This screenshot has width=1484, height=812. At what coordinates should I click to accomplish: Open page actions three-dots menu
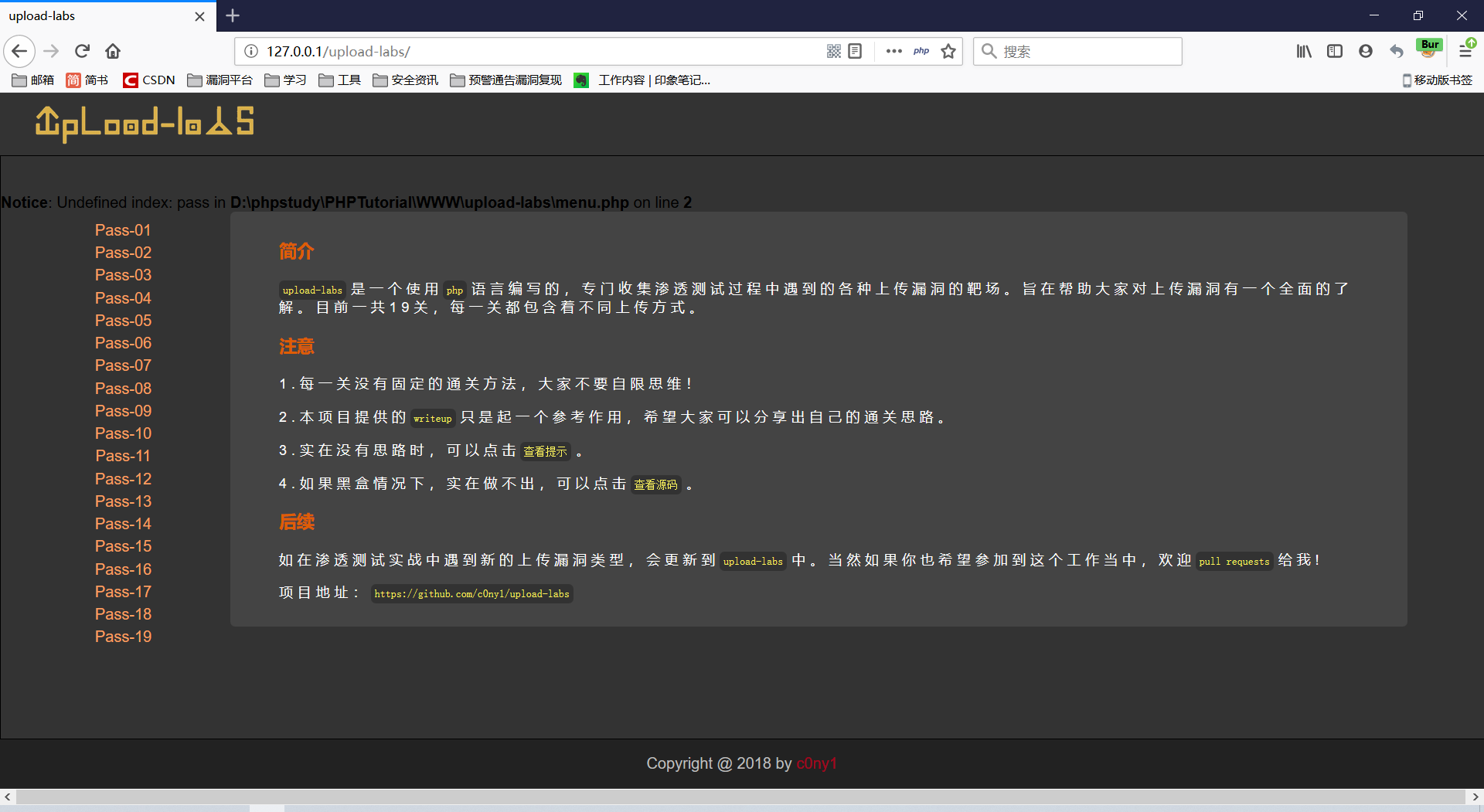[894, 52]
